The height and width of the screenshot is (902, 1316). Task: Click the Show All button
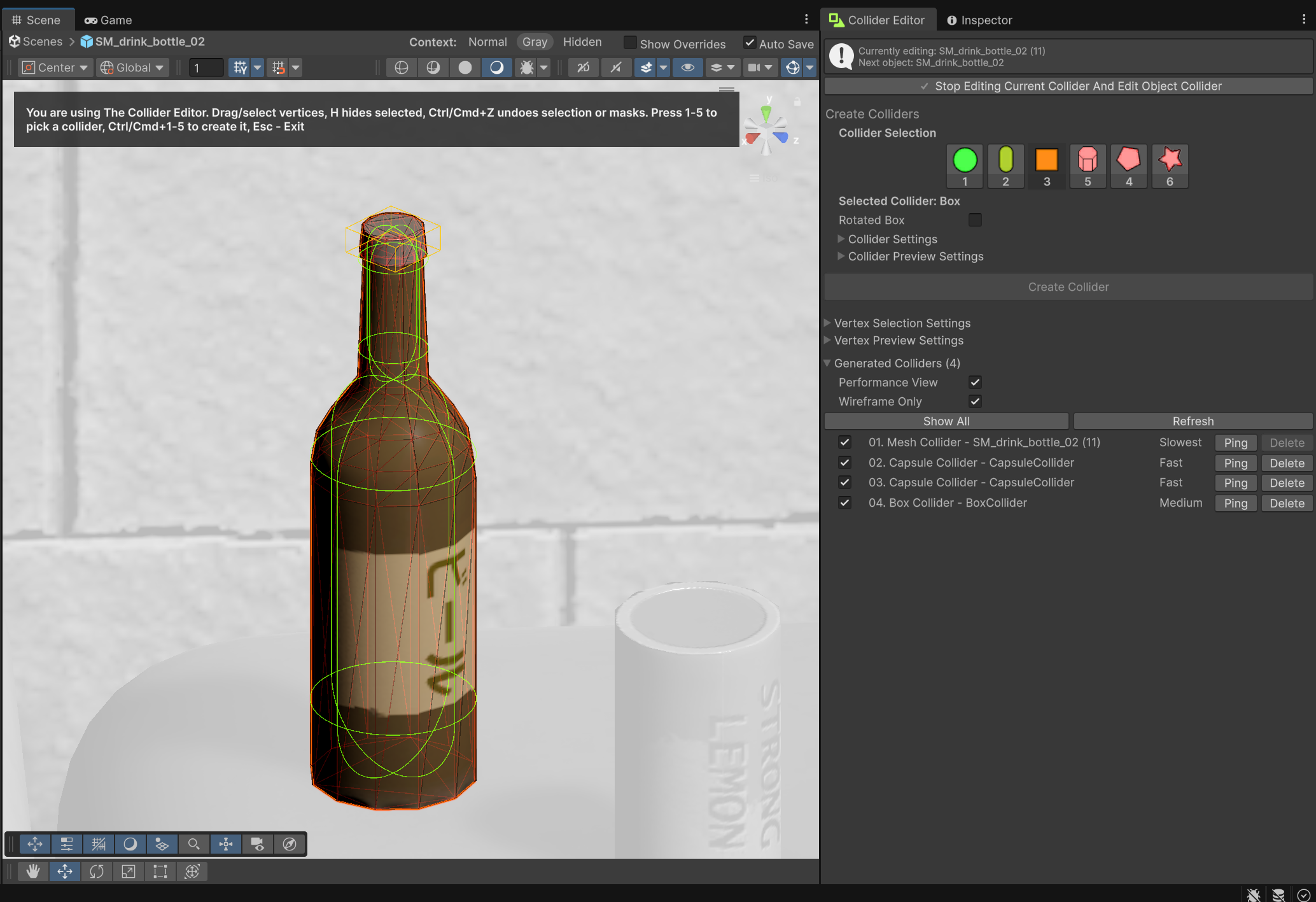[x=946, y=421]
